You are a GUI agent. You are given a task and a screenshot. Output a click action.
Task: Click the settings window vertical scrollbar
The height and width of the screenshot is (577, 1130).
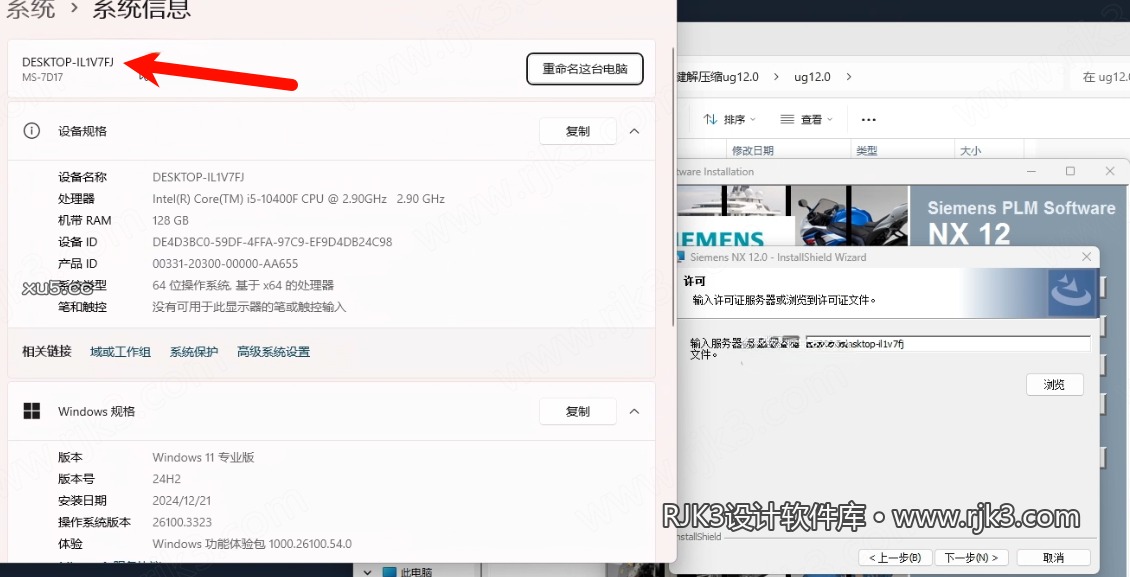(673, 187)
